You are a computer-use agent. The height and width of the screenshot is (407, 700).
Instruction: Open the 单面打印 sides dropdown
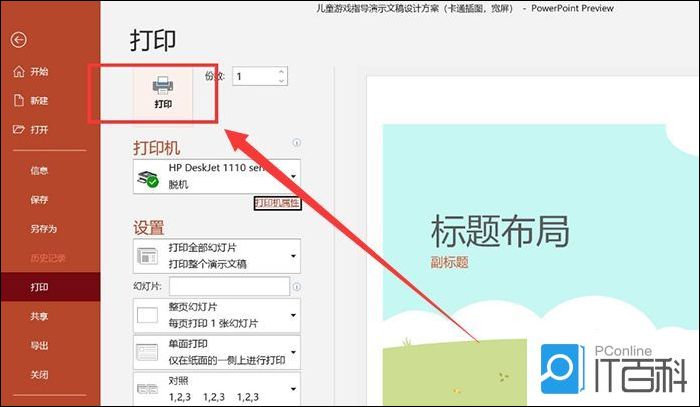(x=217, y=352)
